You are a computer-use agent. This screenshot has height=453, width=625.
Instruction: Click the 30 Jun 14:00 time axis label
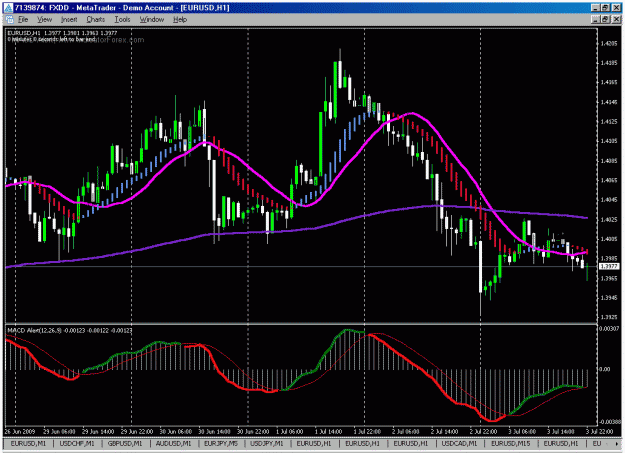[x=214, y=431]
